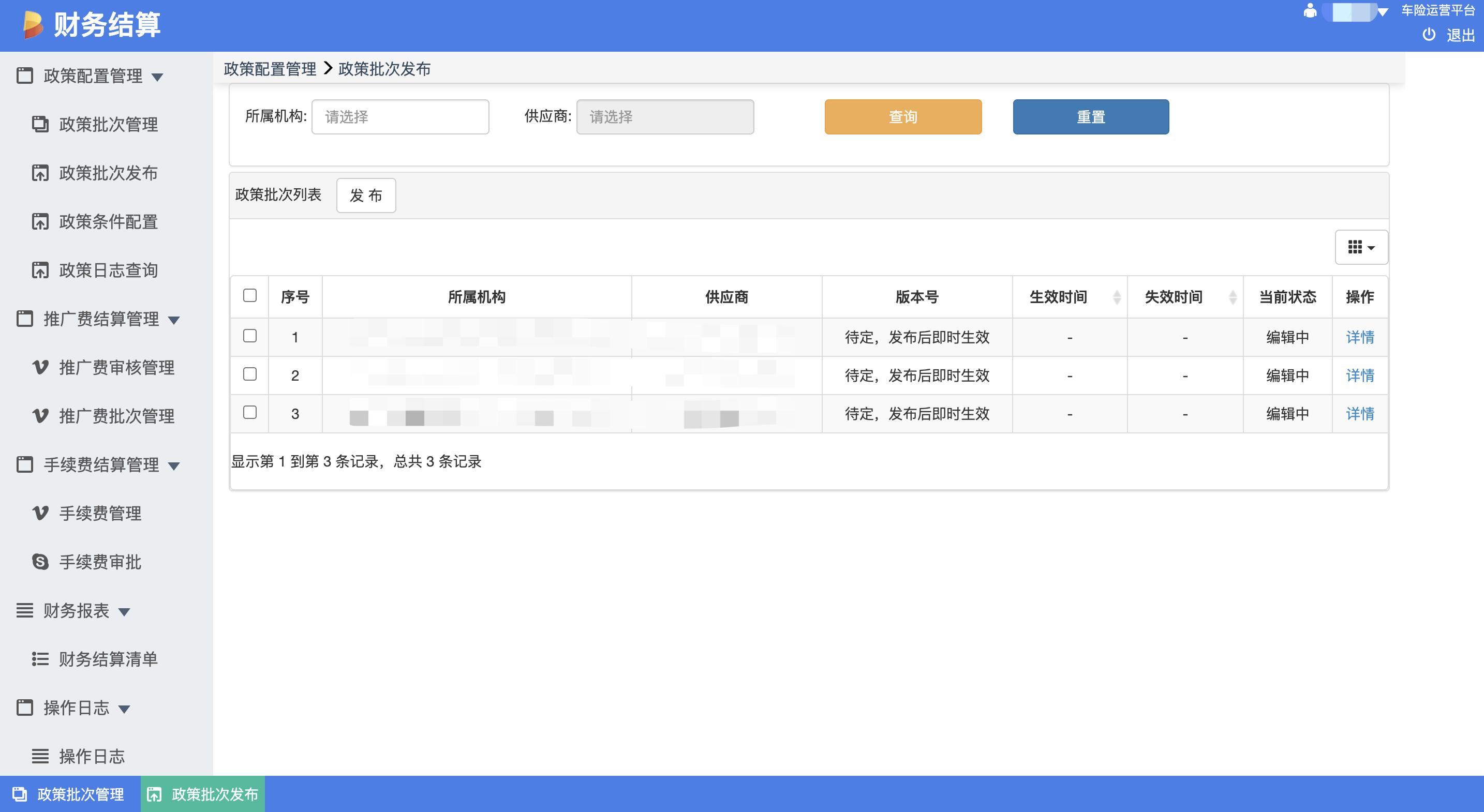
Task: Click the user avatar icon in header
Action: tap(1310, 11)
